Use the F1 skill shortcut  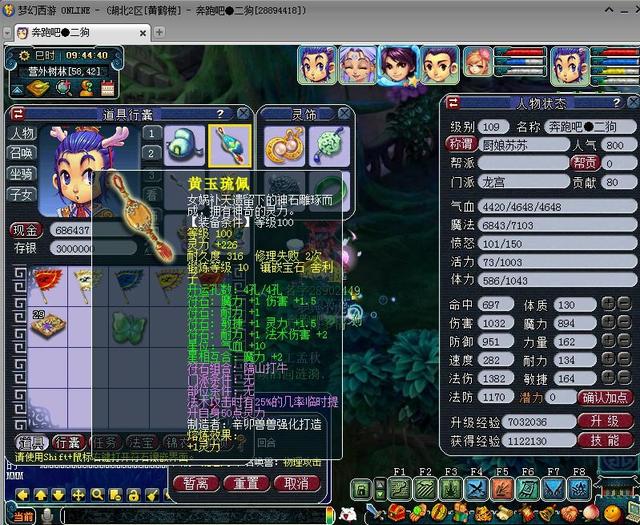click(x=399, y=489)
